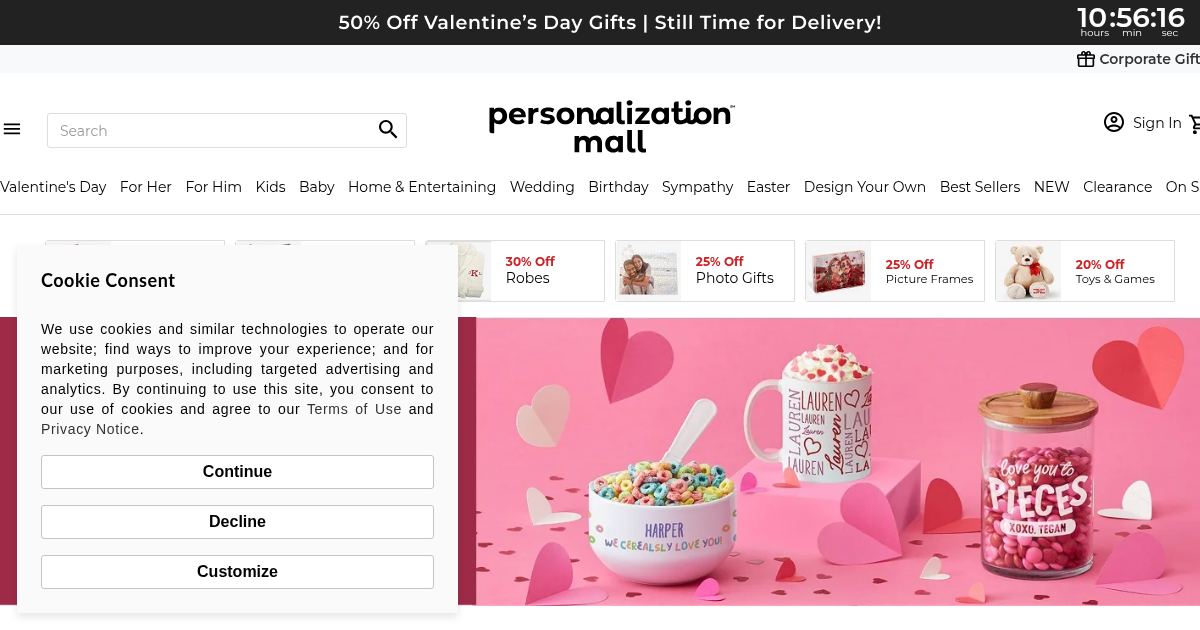Open the Best Sellers menu item
The image size is (1200, 630).
click(980, 187)
